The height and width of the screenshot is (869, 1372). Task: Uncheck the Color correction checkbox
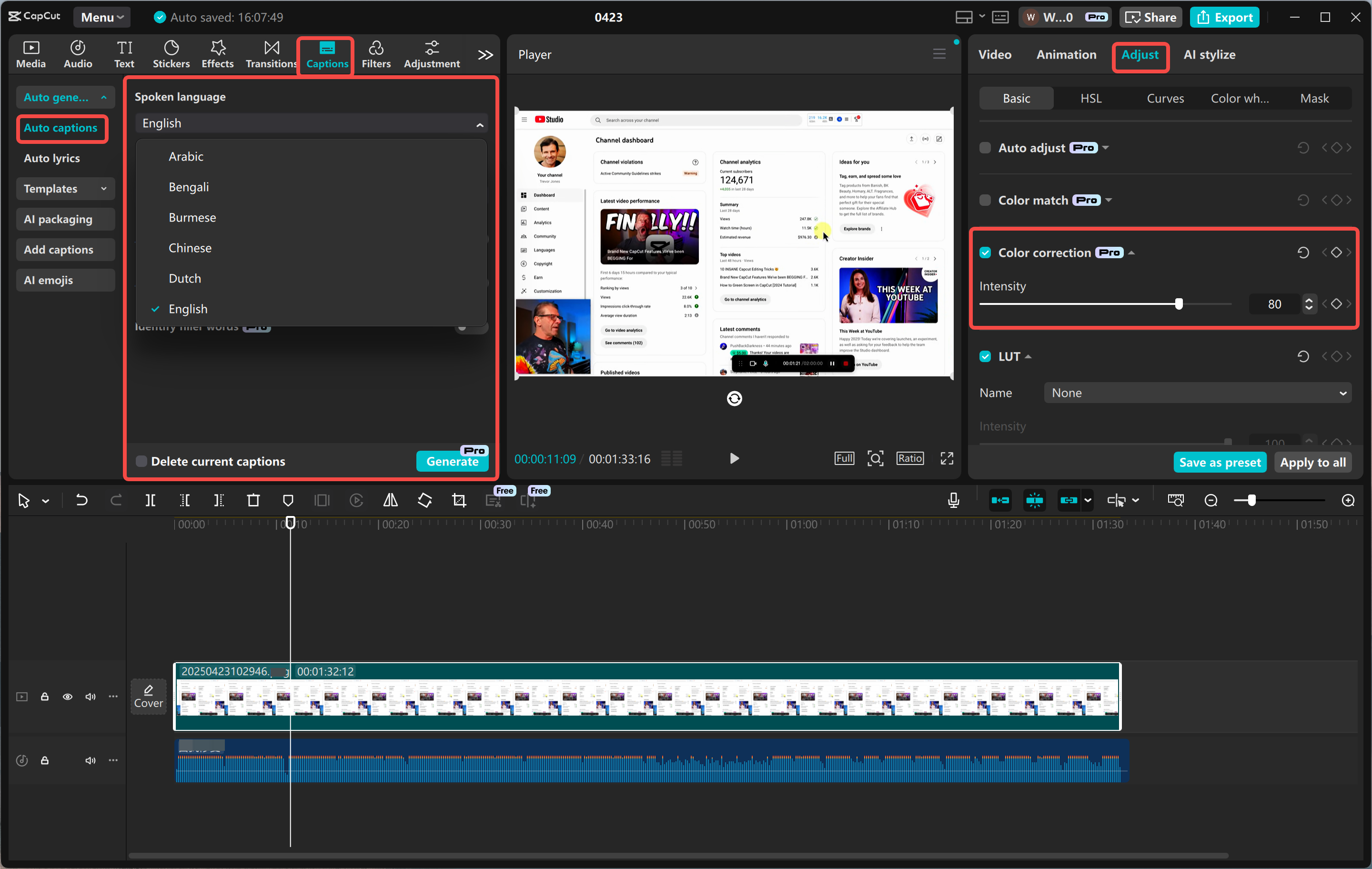coord(985,253)
